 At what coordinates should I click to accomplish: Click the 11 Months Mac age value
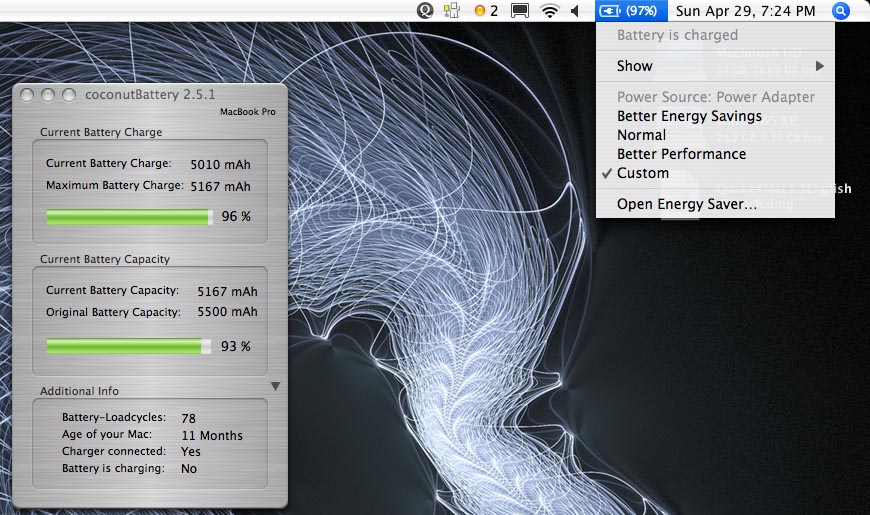(212, 436)
